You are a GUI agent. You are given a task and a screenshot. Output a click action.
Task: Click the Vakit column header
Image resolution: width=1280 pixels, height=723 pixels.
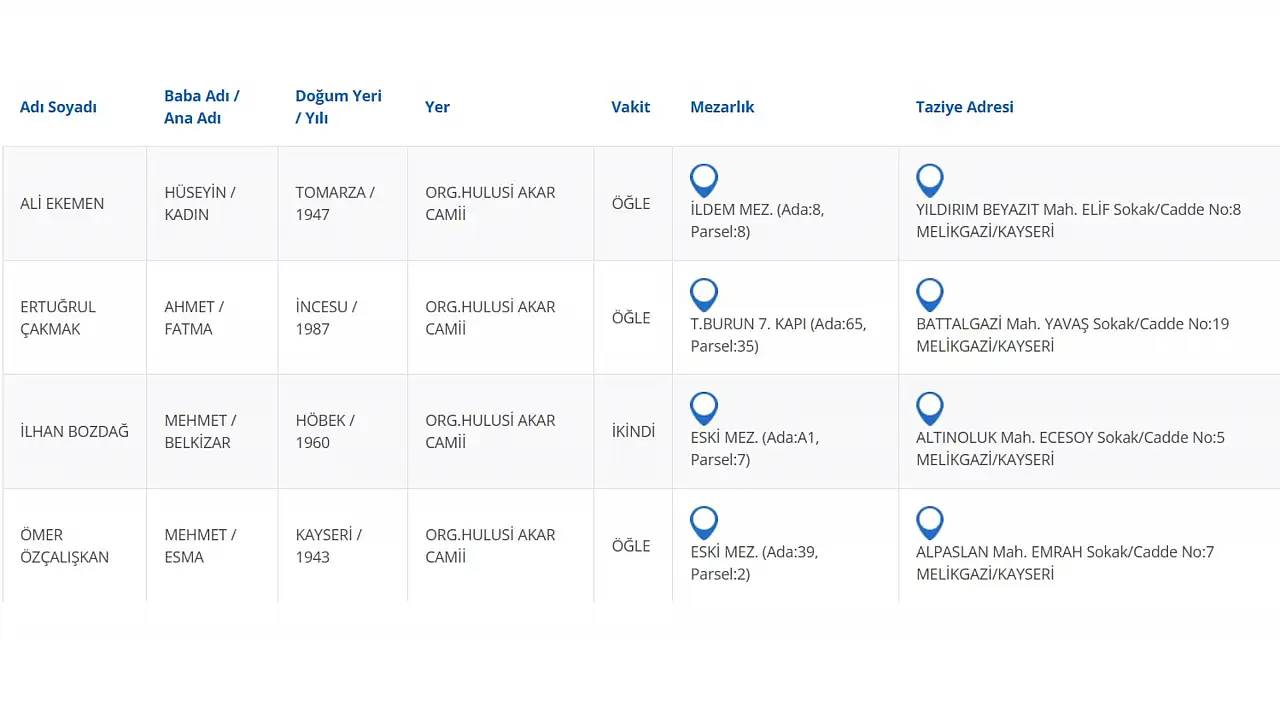tap(631, 107)
